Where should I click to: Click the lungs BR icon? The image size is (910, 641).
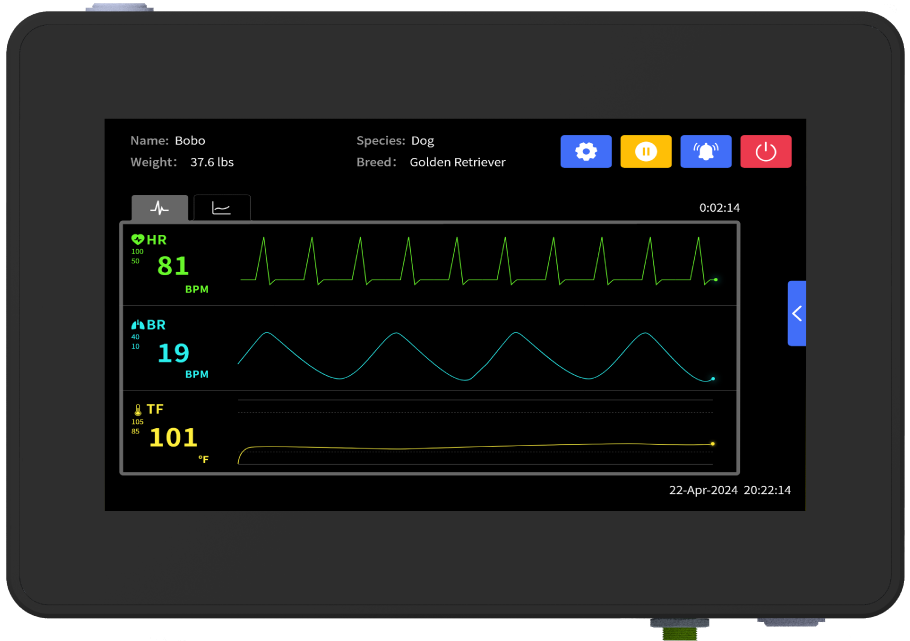click(x=138, y=325)
